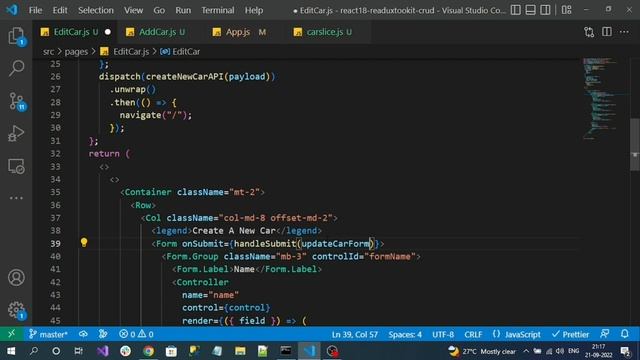The height and width of the screenshot is (360, 640).
Task: Open changes compare icon in editor toolbar
Action: click(x=589, y=32)
